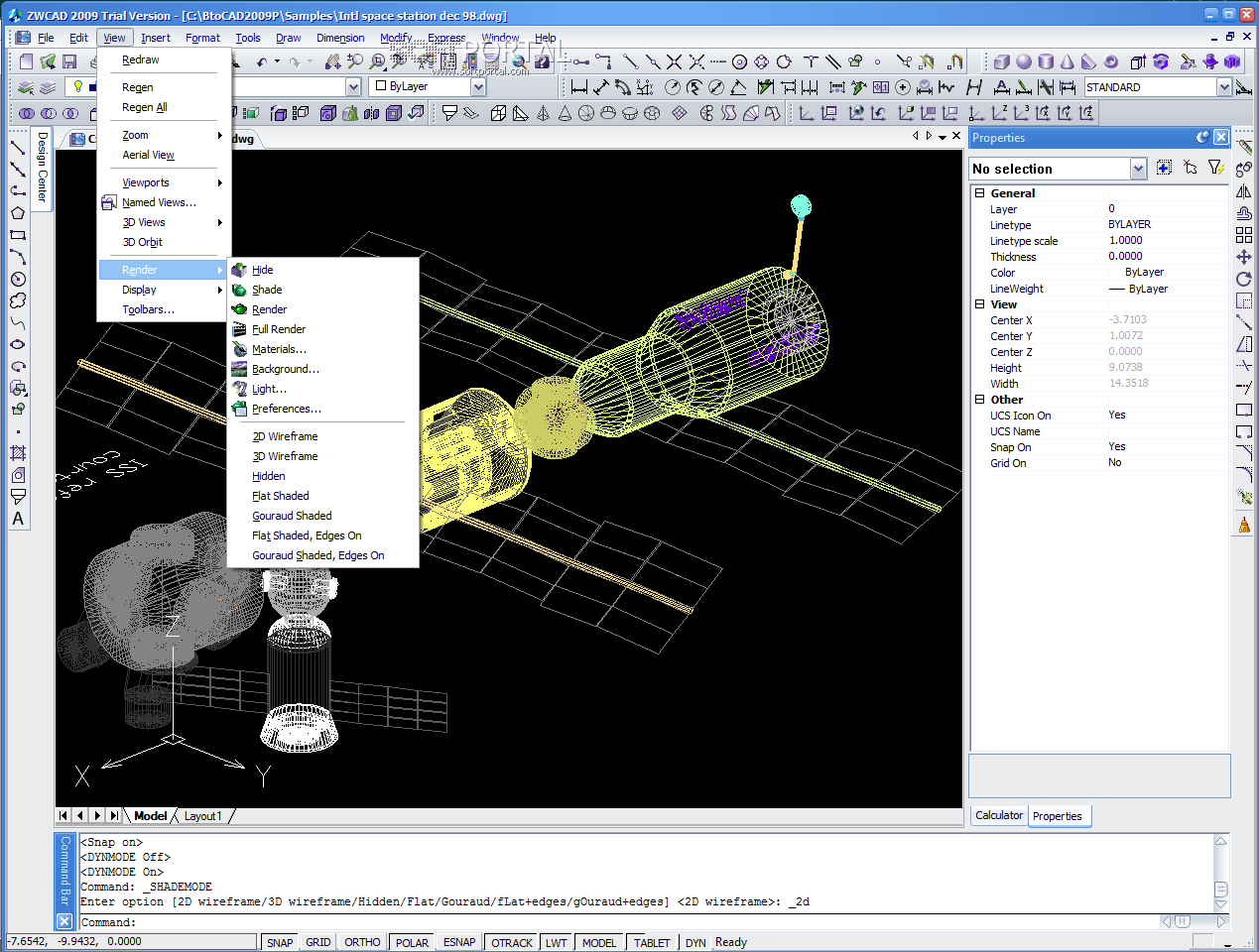Open the STANDARD dimension style dropdown
Screen dimensions: 1259x952
click(x=1223, y=87)
